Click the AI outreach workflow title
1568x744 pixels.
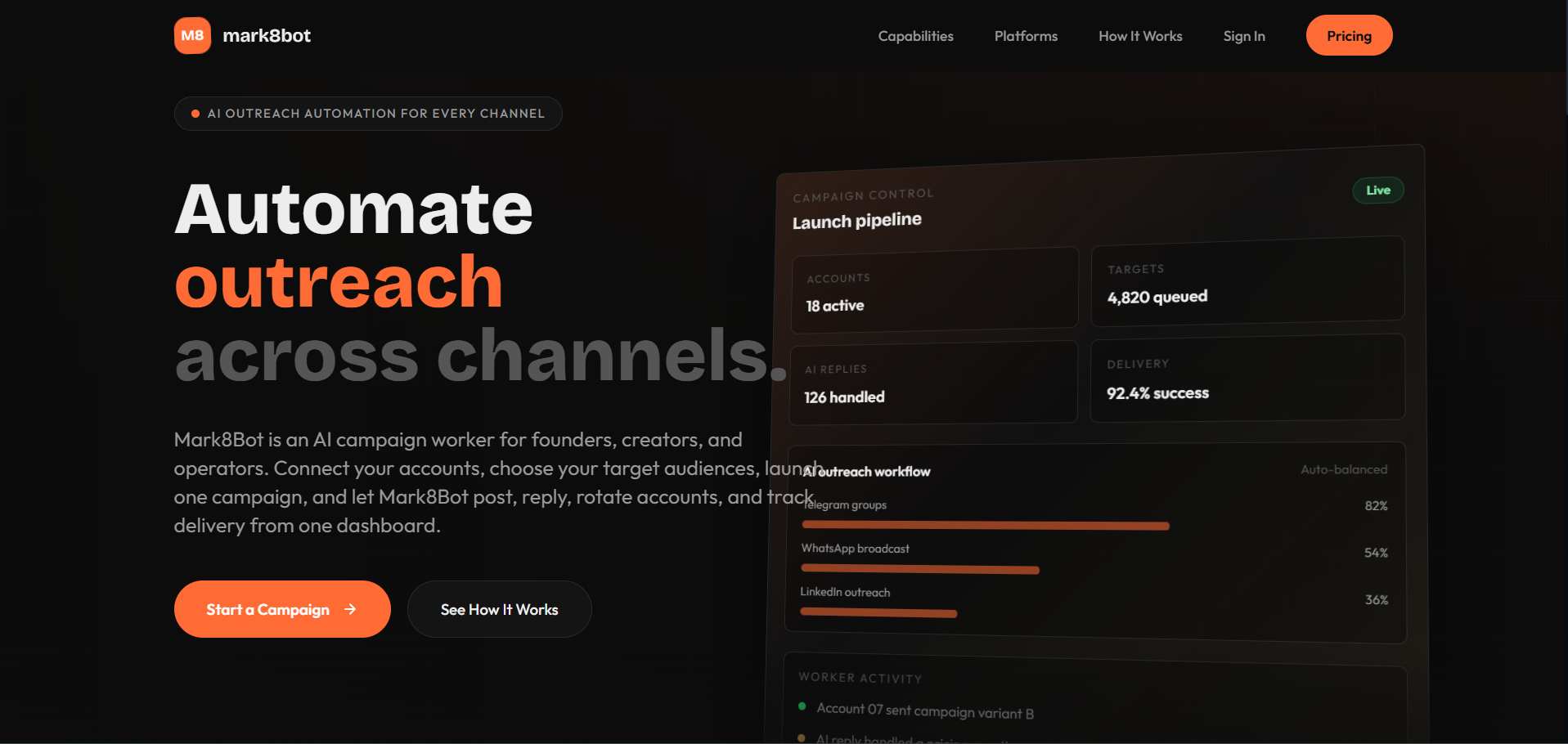867,472
